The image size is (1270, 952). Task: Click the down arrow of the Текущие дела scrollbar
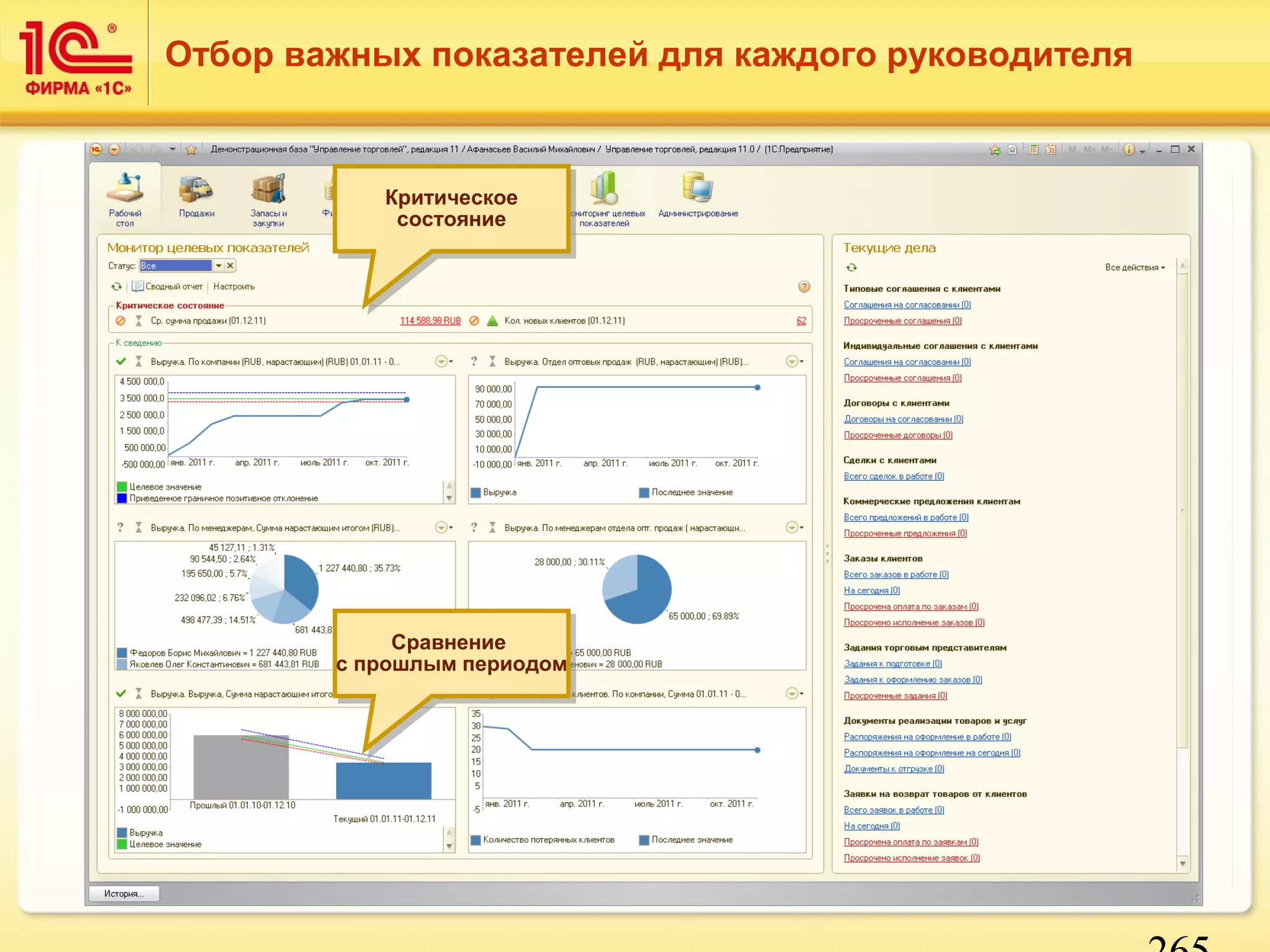coord(1182,863)
